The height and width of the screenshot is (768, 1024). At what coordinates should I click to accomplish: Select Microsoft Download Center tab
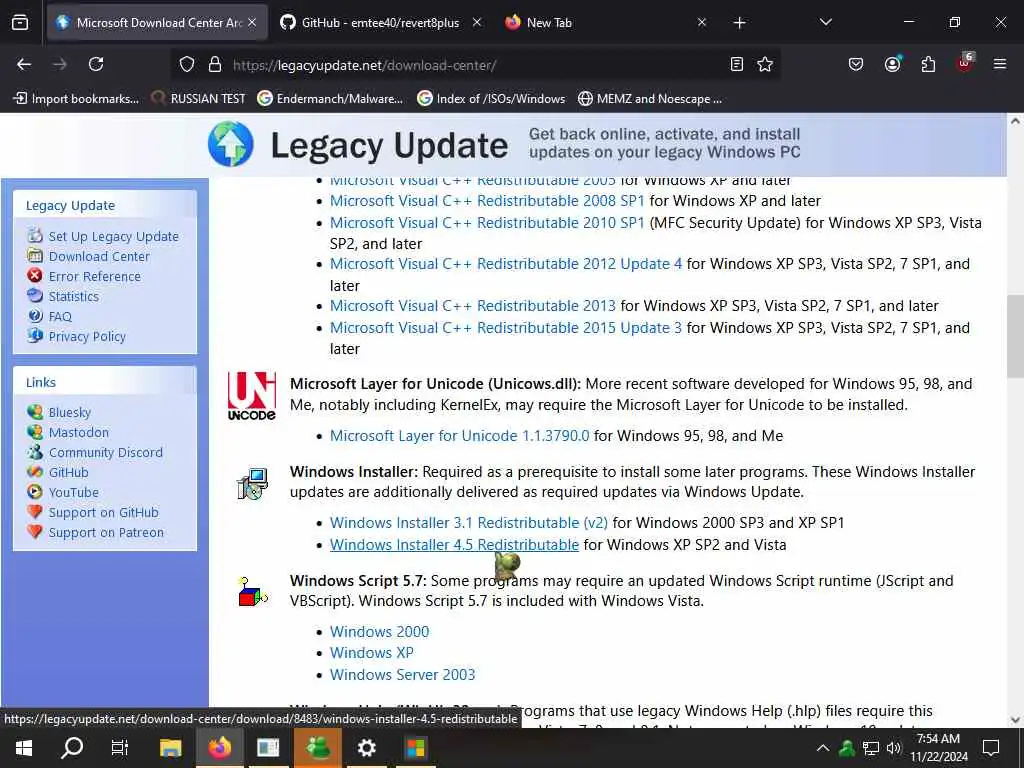coord(157,23)
